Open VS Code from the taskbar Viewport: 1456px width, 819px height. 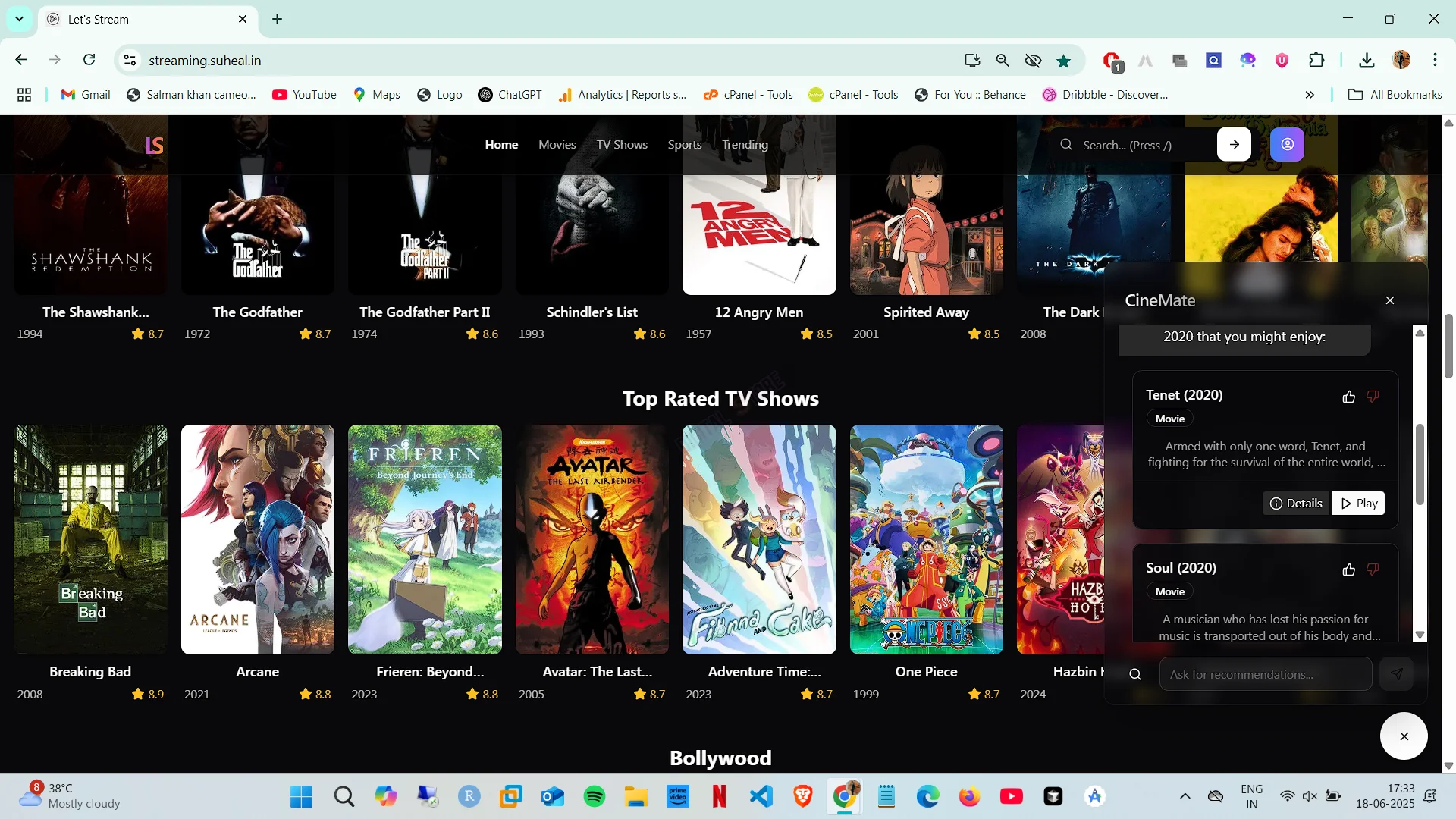pyautogui.click(x=761, y=796)
